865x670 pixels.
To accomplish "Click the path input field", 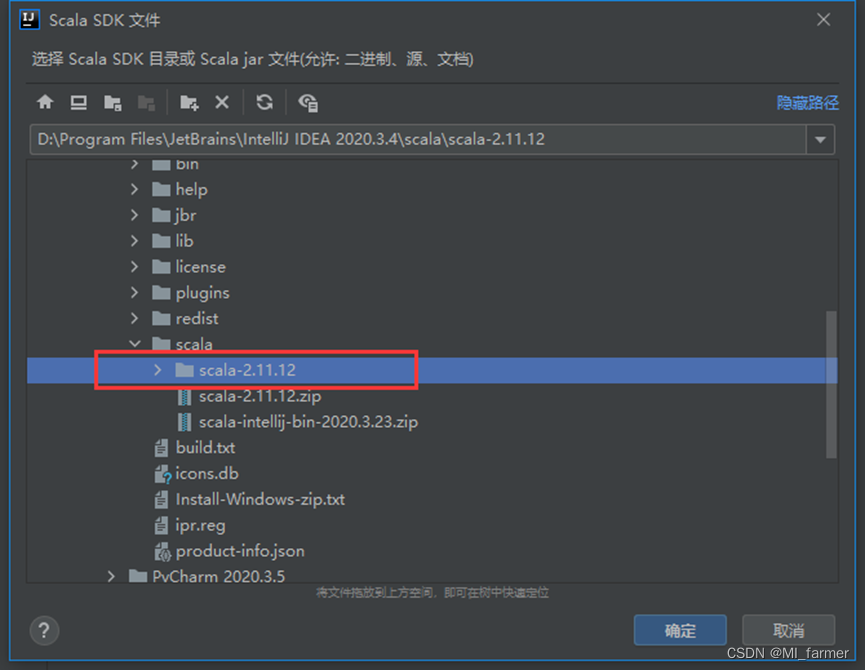I will coord(400,139).
